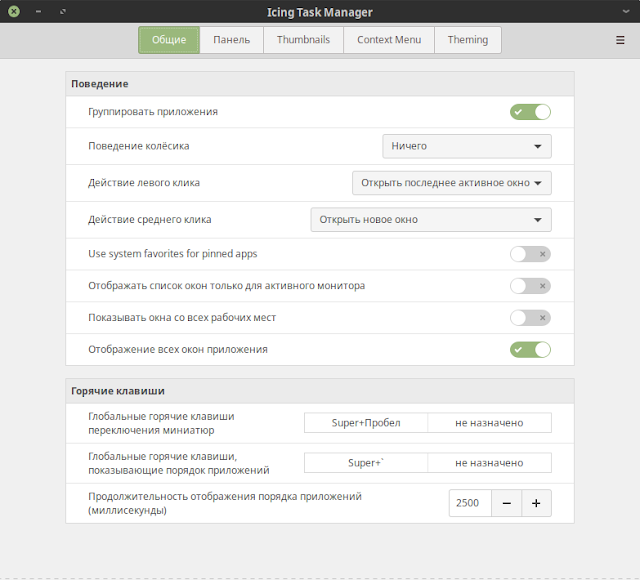Disable Отображение всех окон приложения switch

(530, 349)
